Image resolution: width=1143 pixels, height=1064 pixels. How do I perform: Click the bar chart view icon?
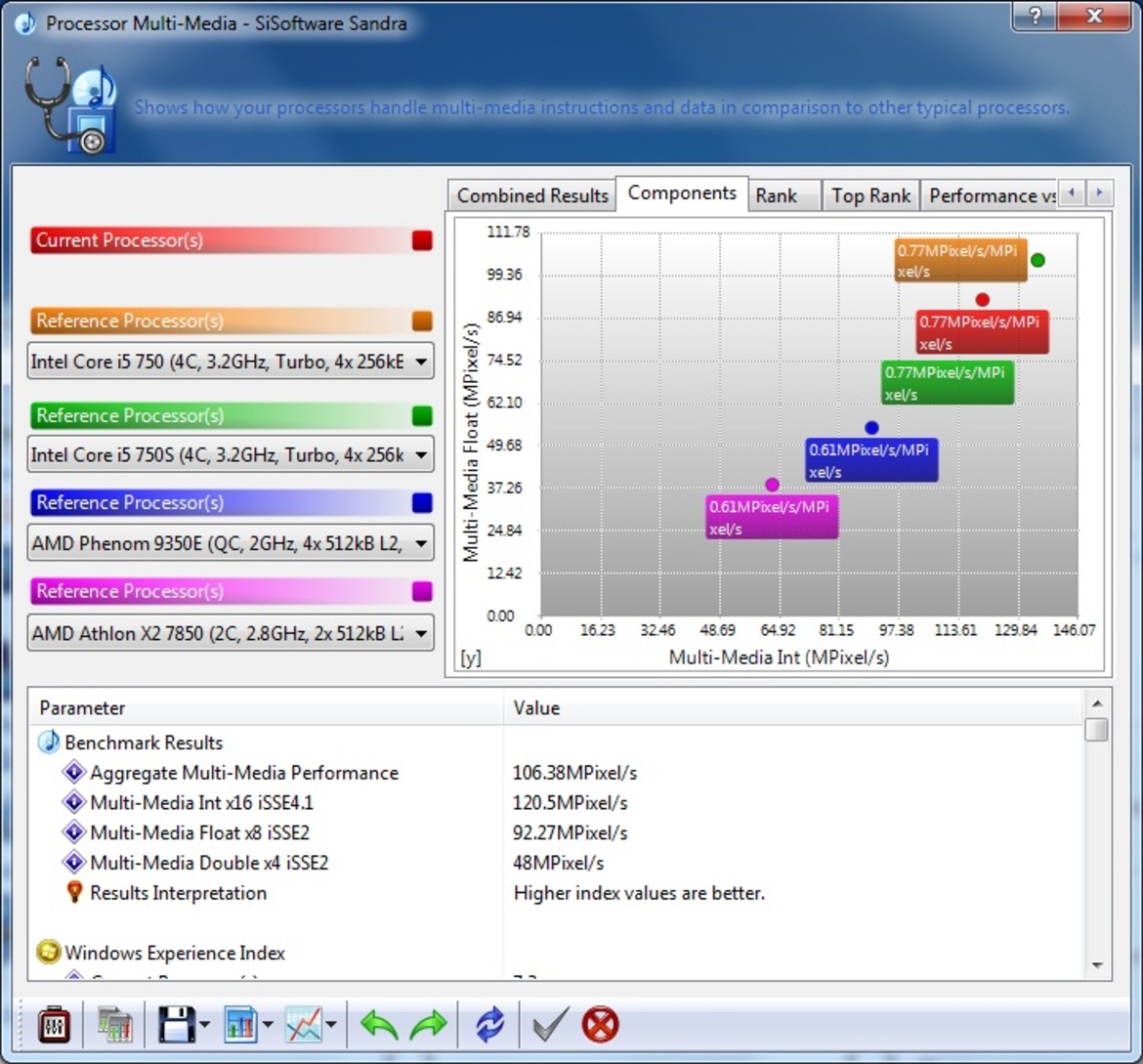[240, 1025]
